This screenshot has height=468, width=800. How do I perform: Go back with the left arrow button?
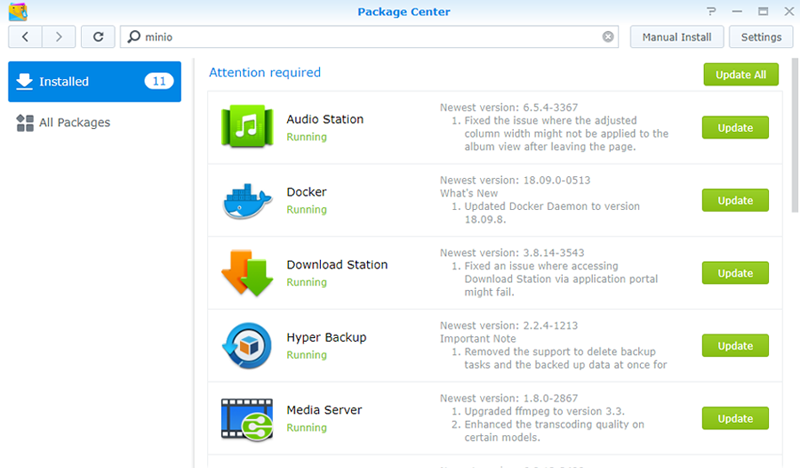[x=25, y=37]
